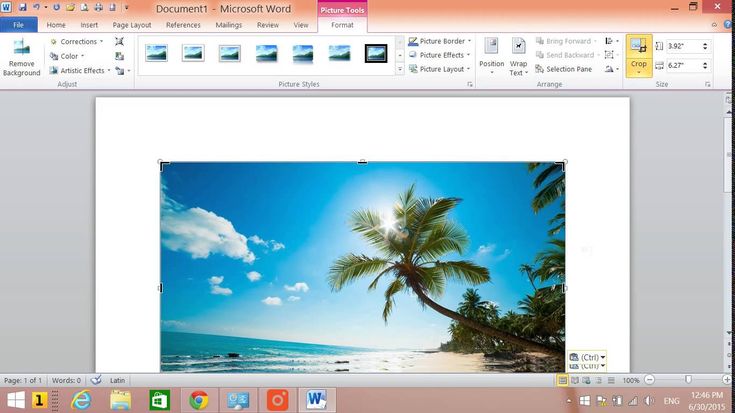This screenshot has height=413, width=735.
Task: Open the Page Layout tab
Action: click(132, 25)
